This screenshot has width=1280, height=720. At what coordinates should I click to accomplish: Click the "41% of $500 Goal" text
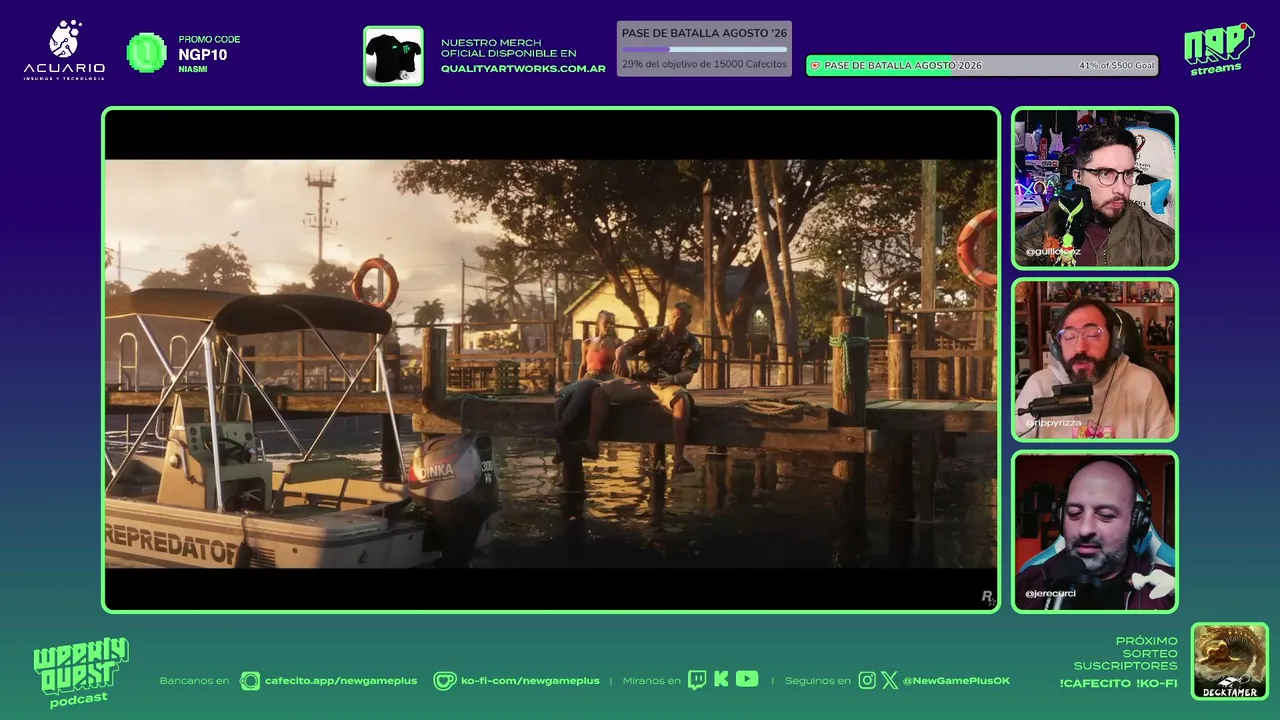pos(1116,65)
